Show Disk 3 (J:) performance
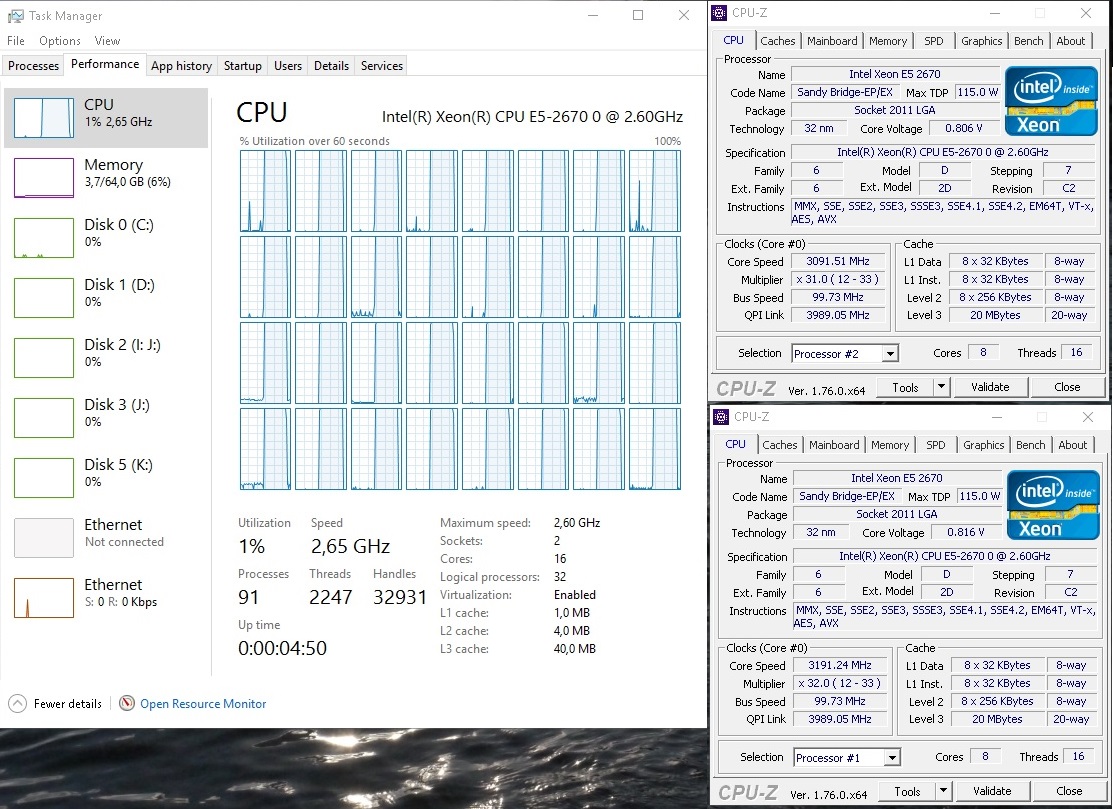The height and width of the screenshot is (809, 1113). point(106,417)
